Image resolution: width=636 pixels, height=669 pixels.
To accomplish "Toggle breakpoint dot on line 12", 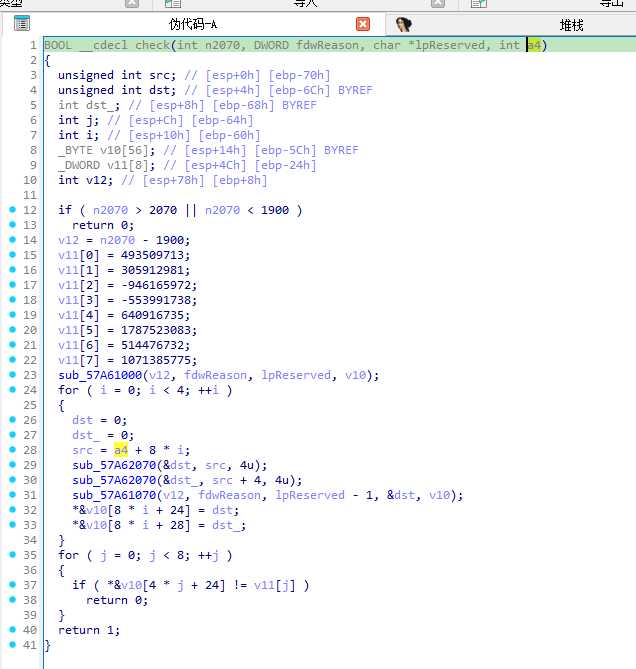I will click(11, 210).
